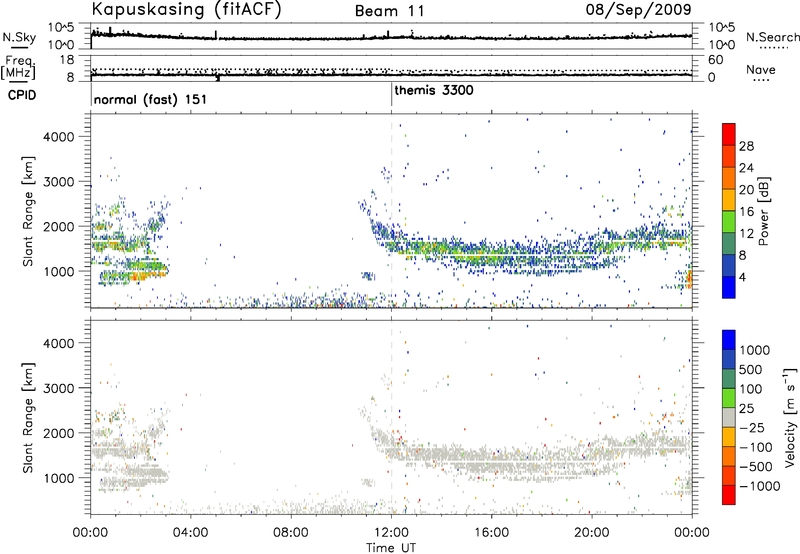
Task: Click the gray swatch in Velocity colorbar
Action: pos(729,417)
